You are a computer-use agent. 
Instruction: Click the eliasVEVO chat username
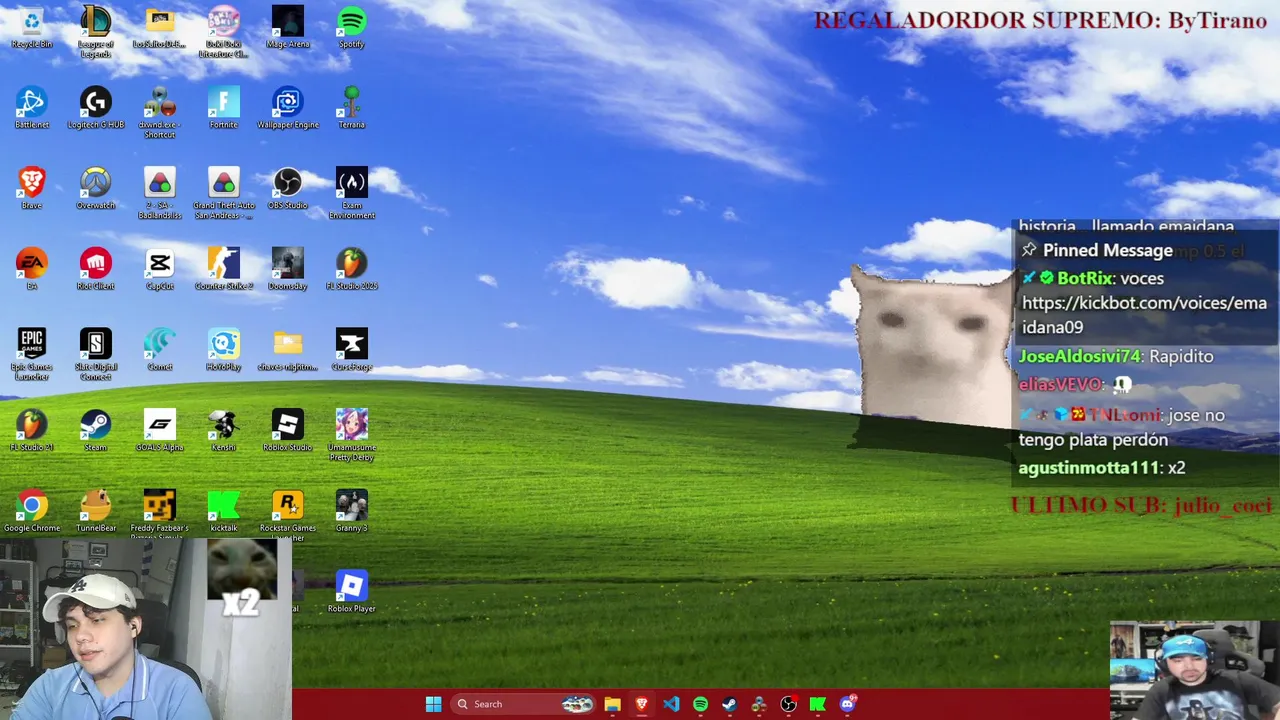[1060, 384]
